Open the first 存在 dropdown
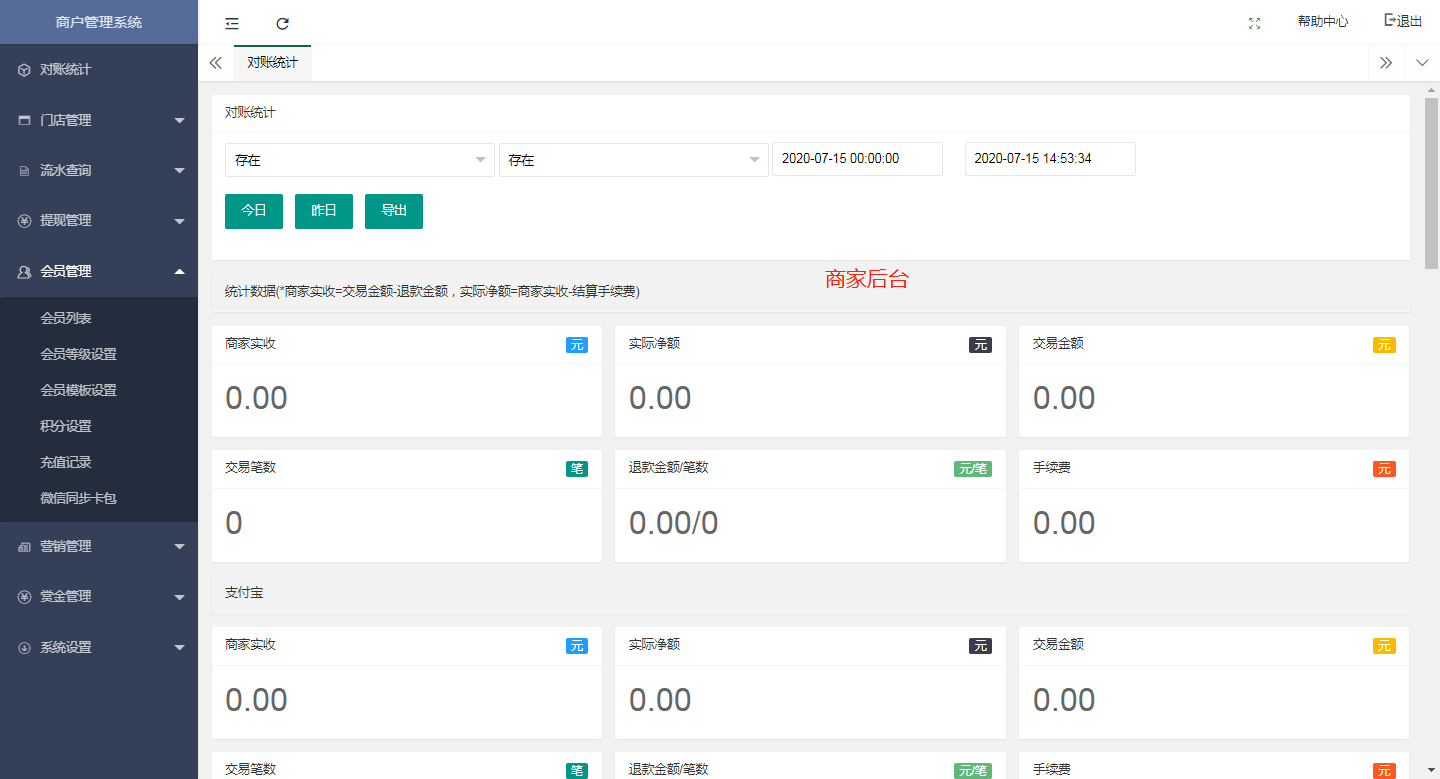This screenshot has height=779, width=1440. click(360, 160)
